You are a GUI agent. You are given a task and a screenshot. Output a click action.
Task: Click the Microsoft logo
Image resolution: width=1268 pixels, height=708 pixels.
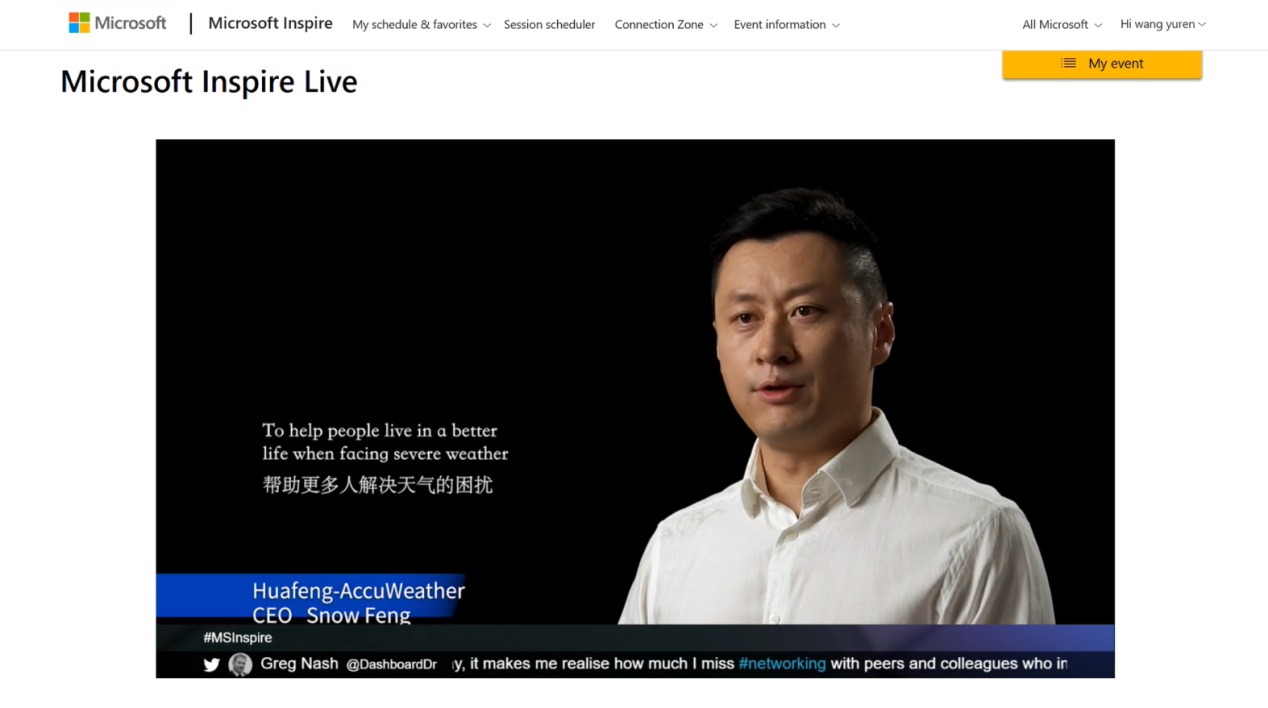pyautogui.click(x=117, y=23)
